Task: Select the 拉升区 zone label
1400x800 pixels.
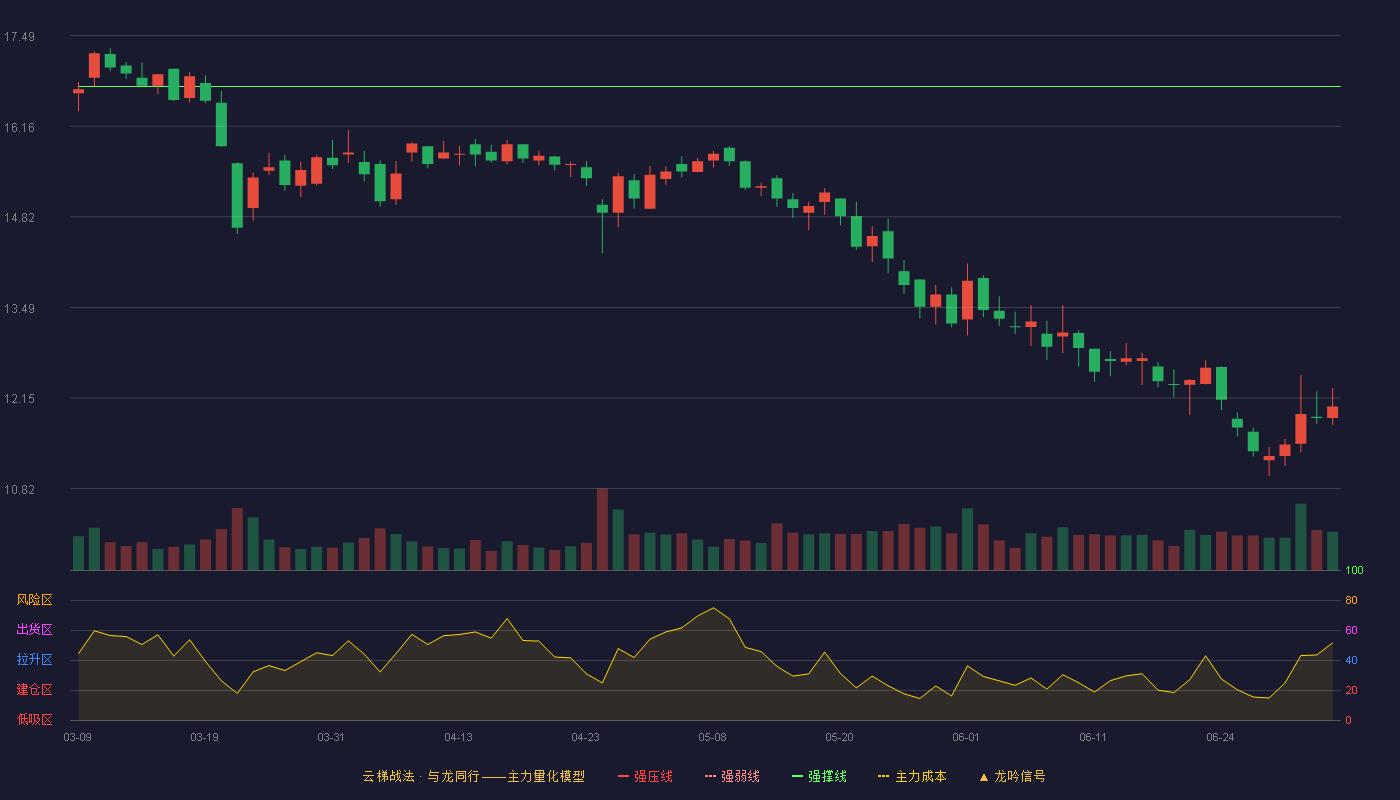Action: [34, 660]
